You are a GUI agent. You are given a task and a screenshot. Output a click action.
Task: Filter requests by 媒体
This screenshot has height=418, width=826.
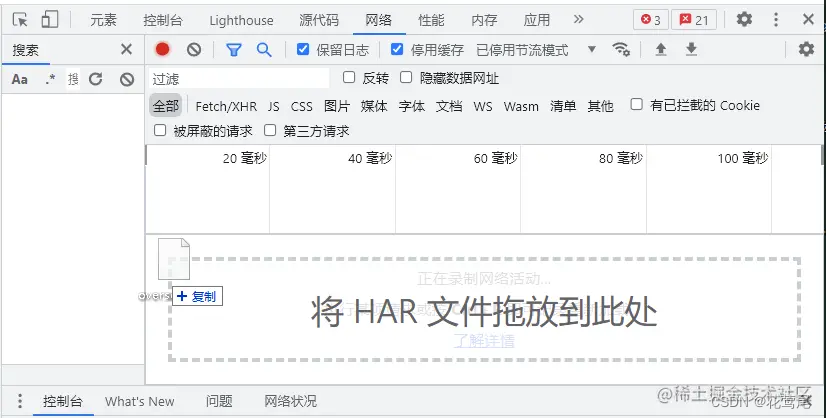(x=374, y=106)
